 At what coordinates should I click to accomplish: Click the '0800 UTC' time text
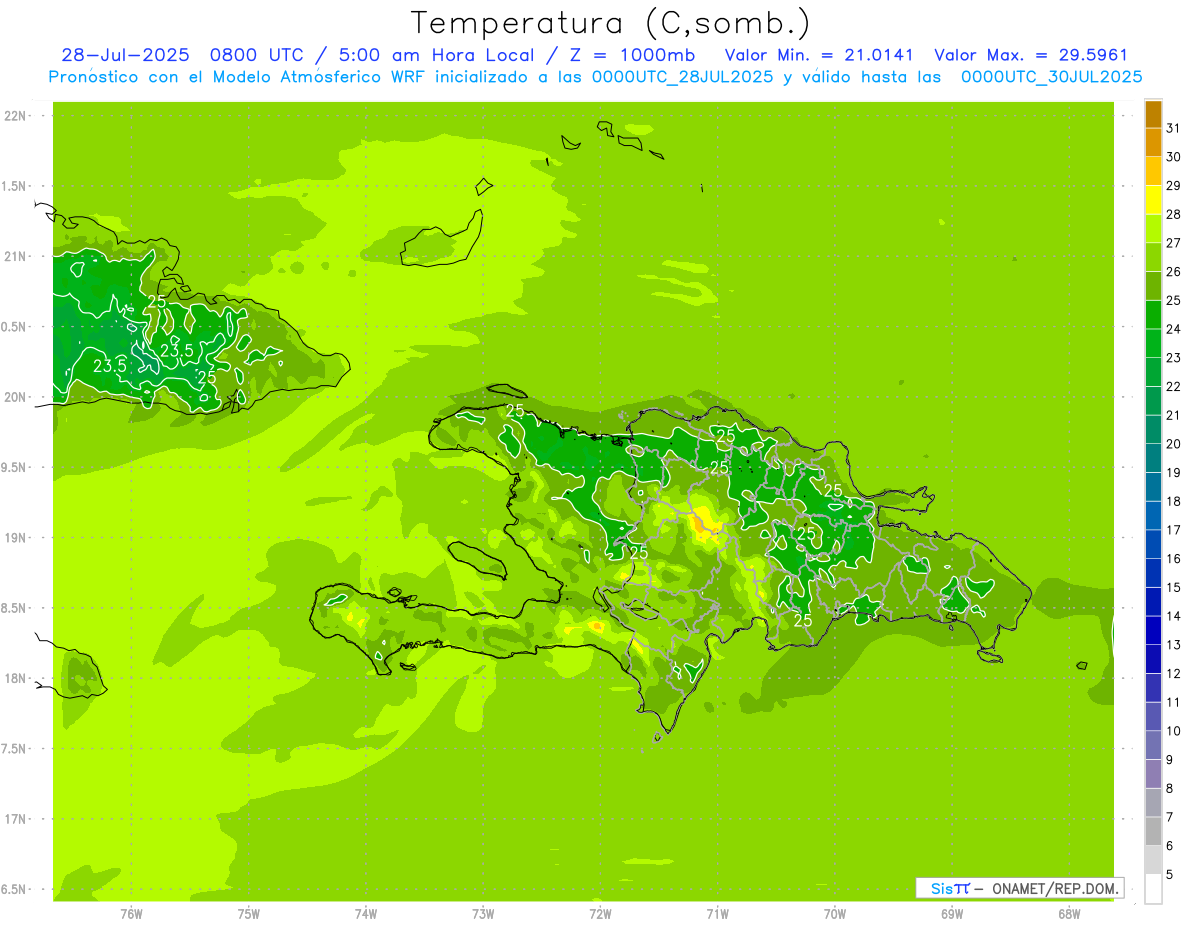point(257,55)
